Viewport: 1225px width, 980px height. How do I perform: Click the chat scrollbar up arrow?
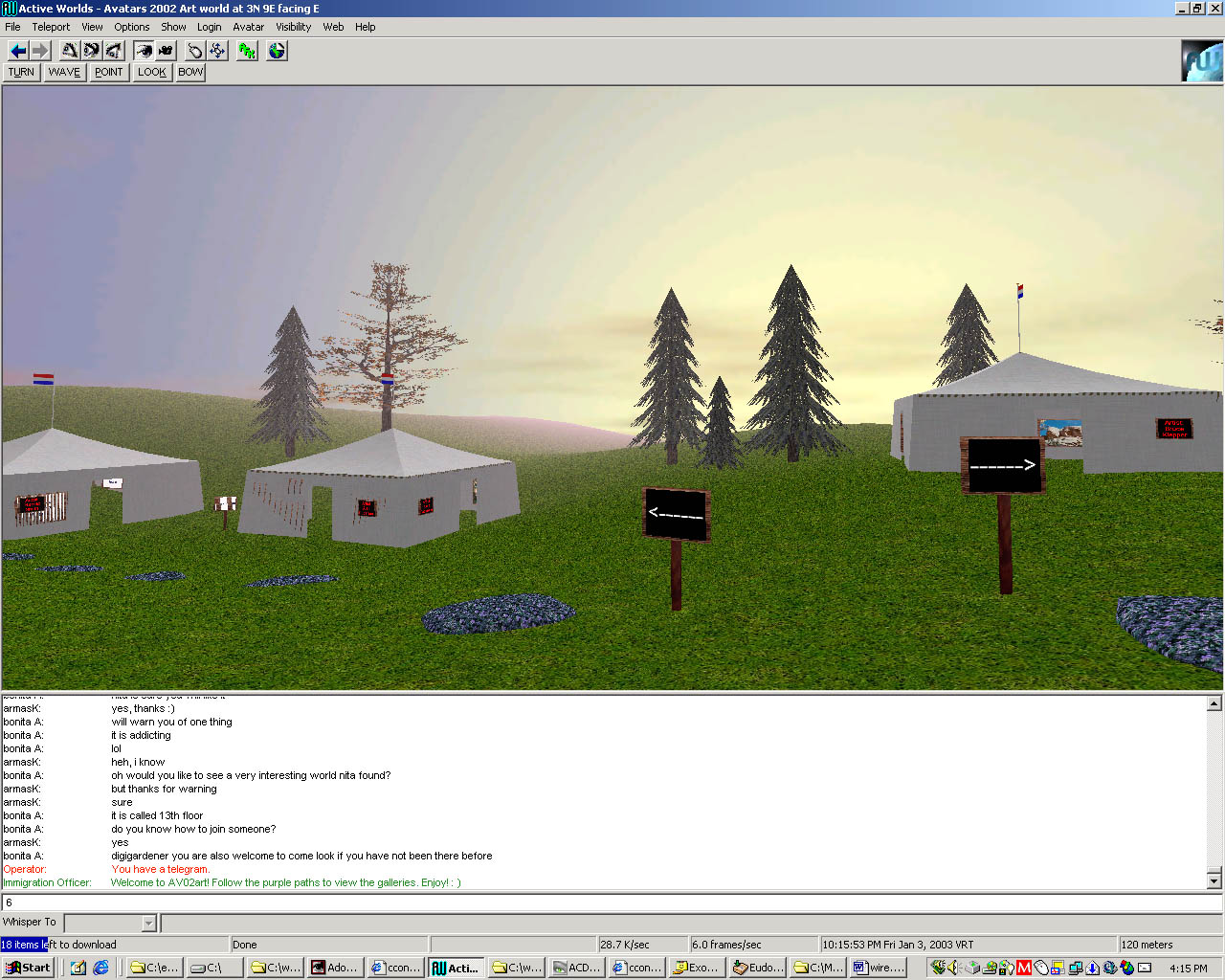1214,703
